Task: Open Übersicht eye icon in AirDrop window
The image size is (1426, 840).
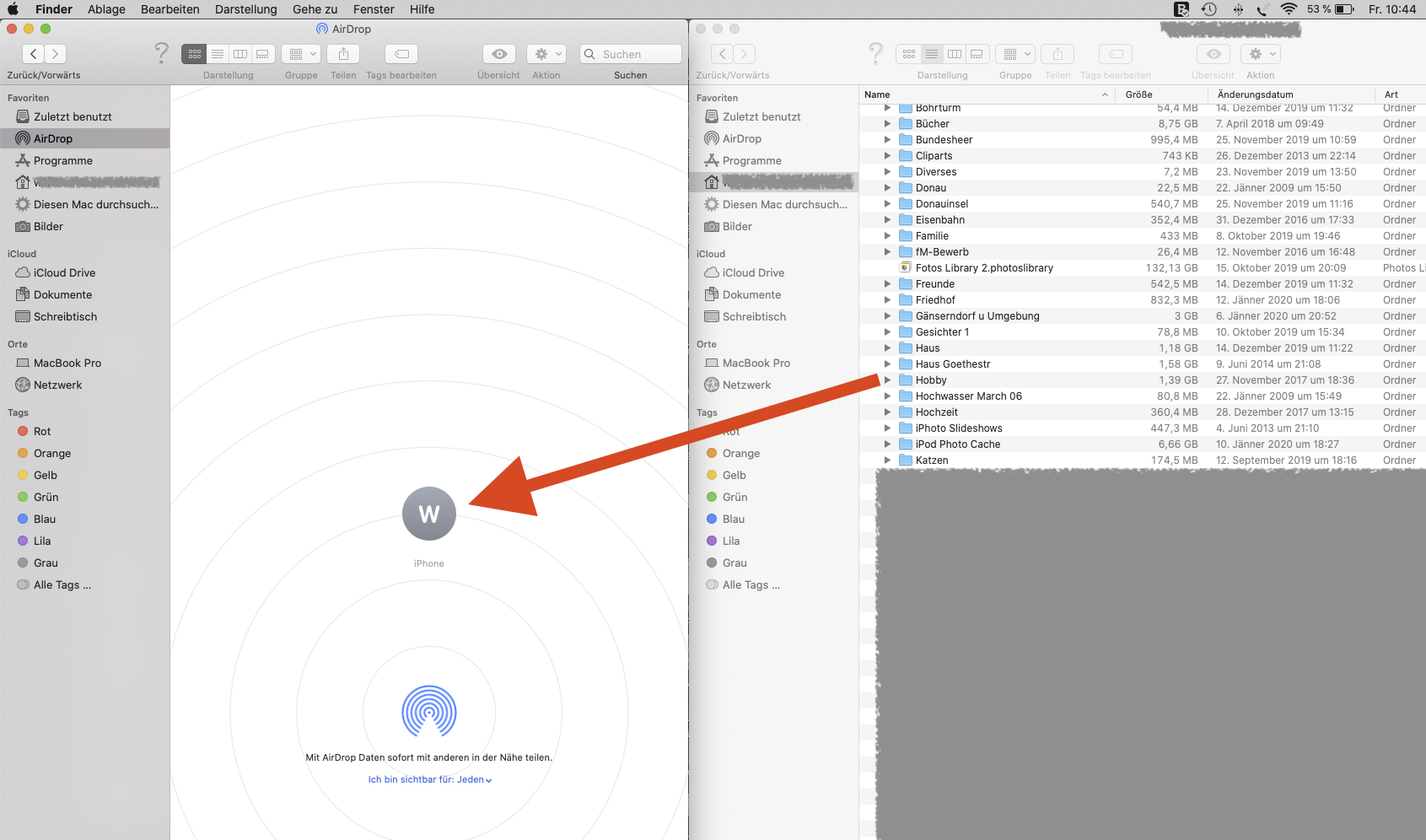Action: (499, 54)
